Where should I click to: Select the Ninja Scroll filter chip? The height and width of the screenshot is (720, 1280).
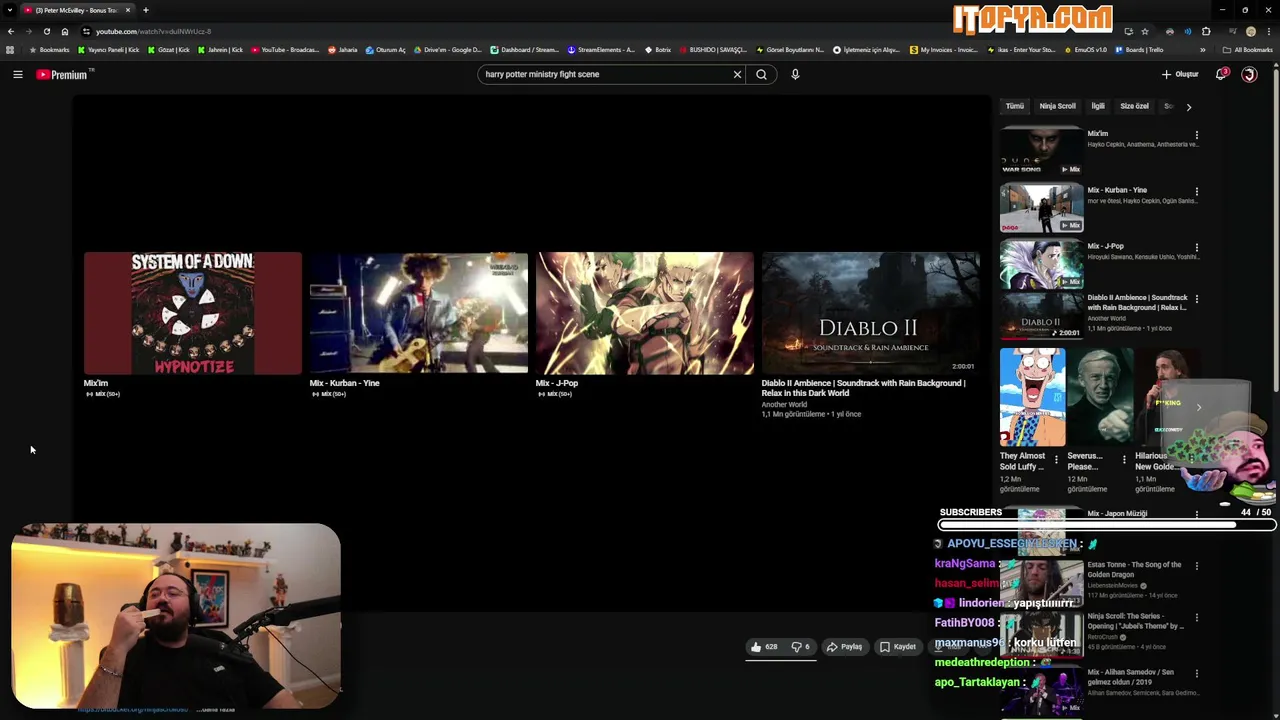(x=1057, y=106)
